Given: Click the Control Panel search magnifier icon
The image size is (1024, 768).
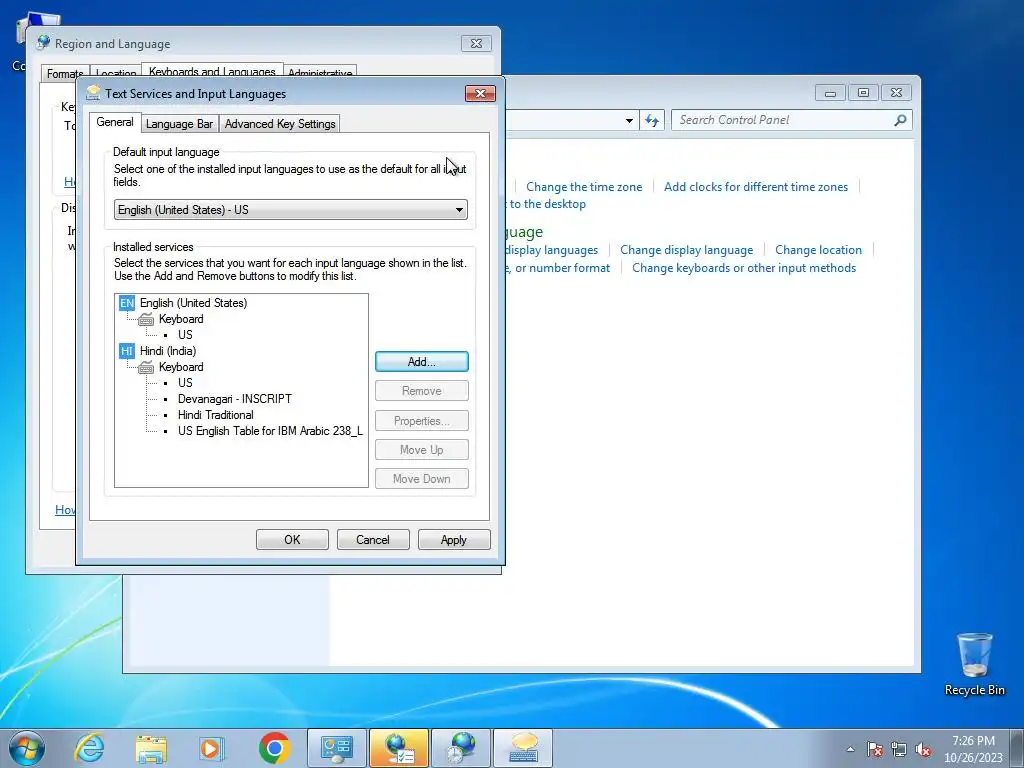Looking at the screenshot, I should (901, 120).
